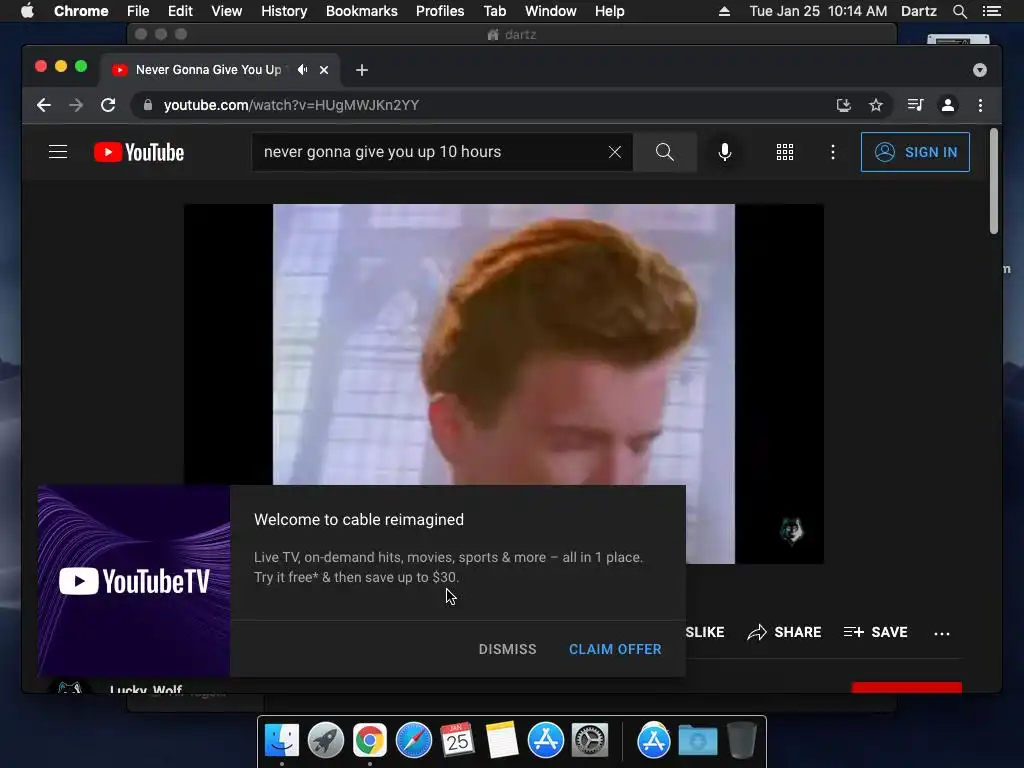
Task: Click the Dartz user name in menu bar
Action: point(919,11)
